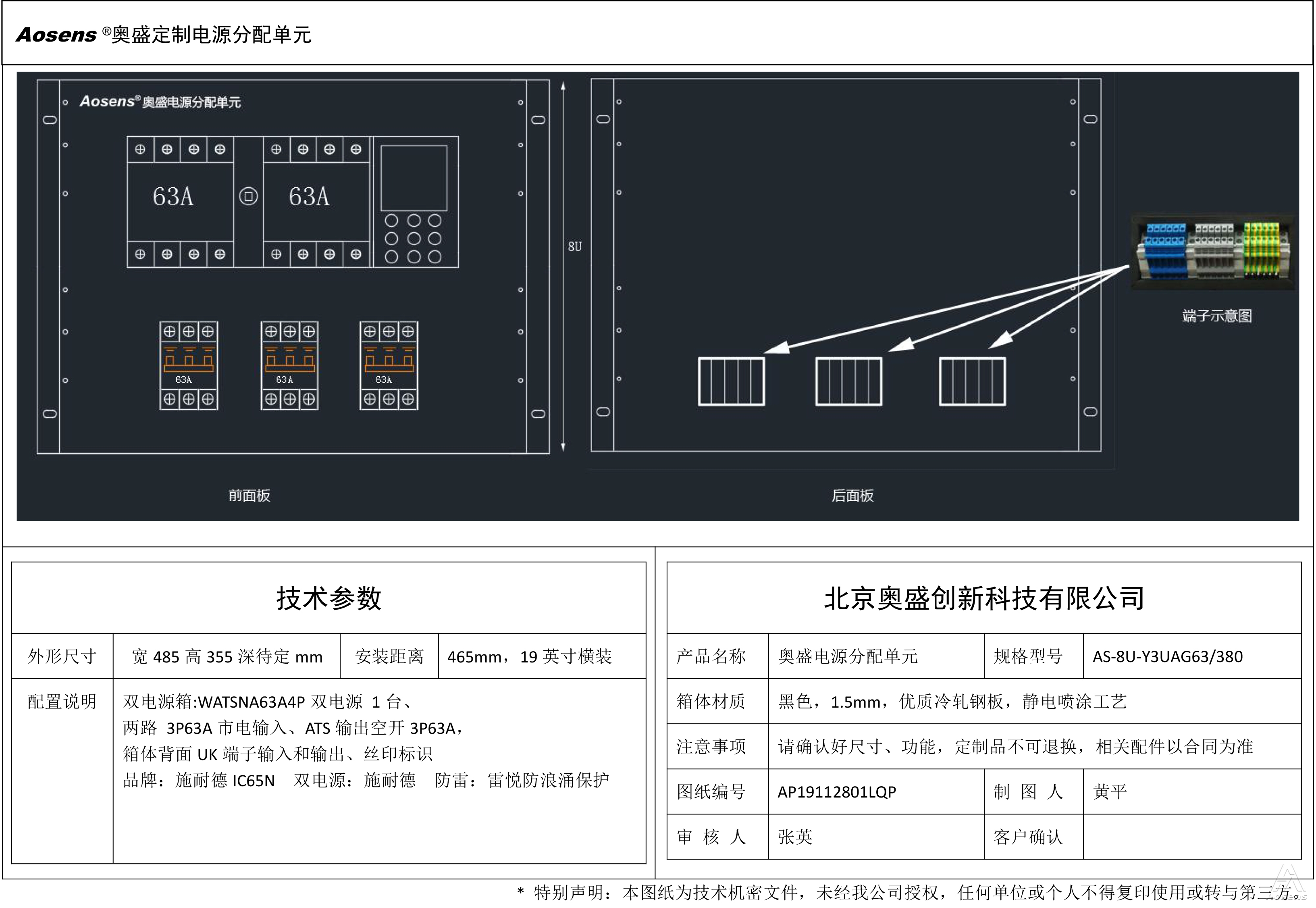Click the leftmost terminal block on rear panel

pos(731,381)
